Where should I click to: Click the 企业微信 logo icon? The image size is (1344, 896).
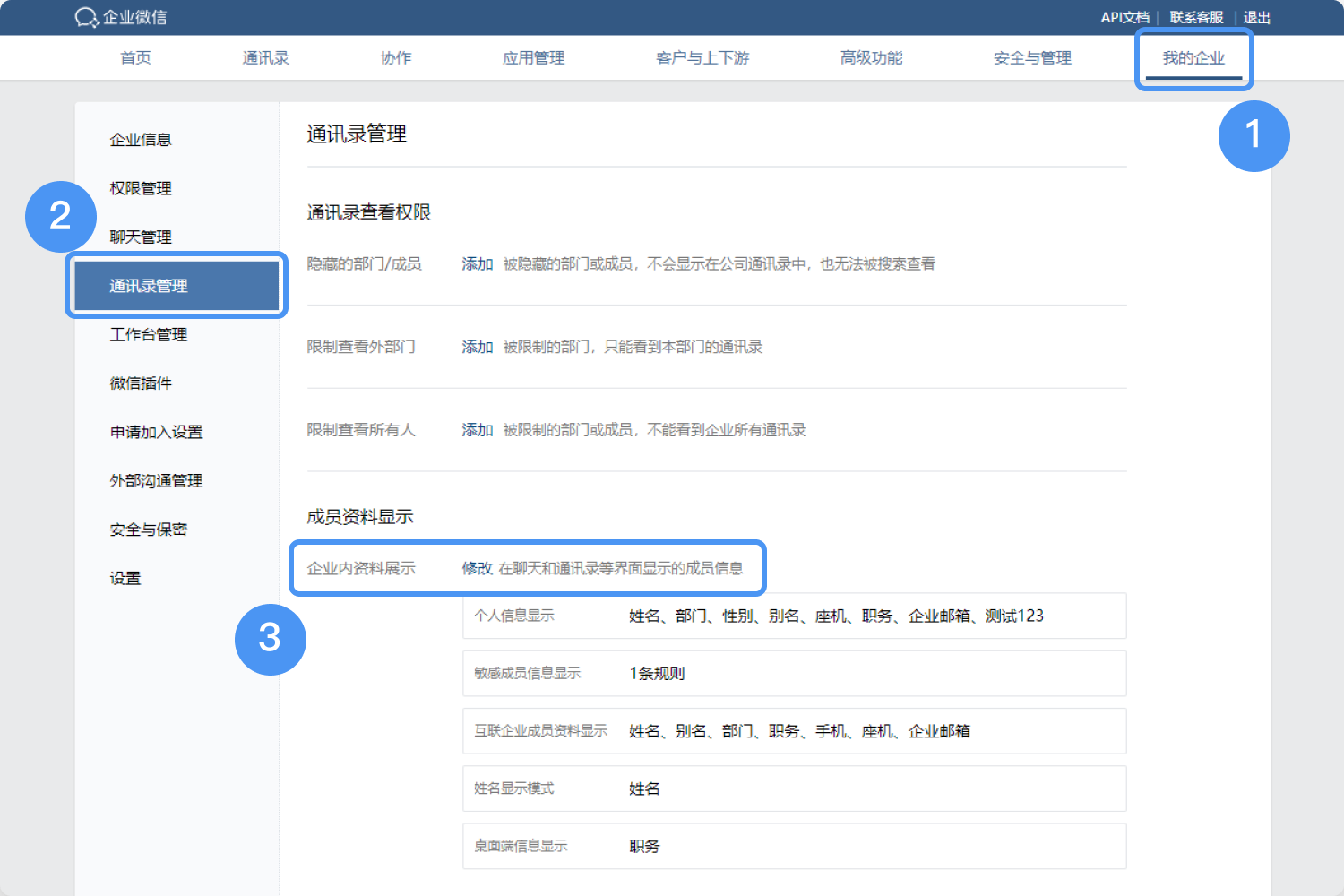point(86,17)
